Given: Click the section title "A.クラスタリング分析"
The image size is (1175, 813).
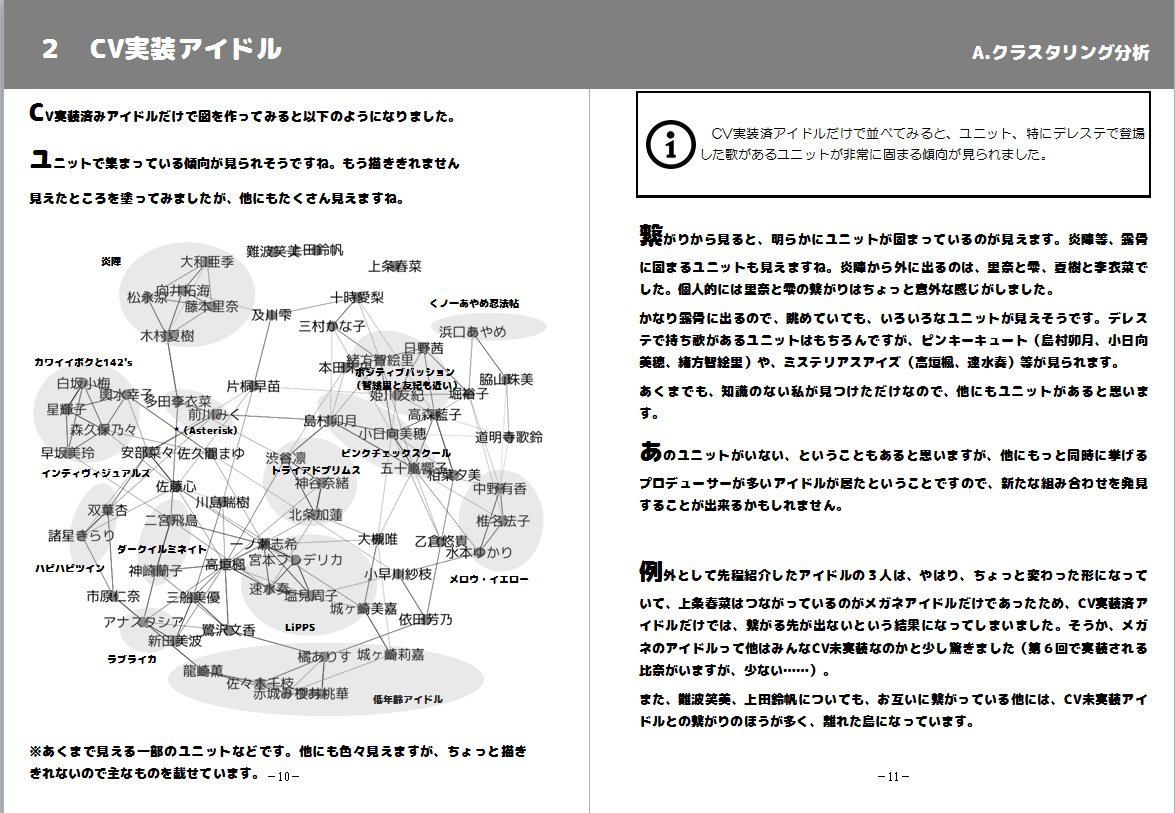Looking at the screenshot, I should (x=1060, y=52).
